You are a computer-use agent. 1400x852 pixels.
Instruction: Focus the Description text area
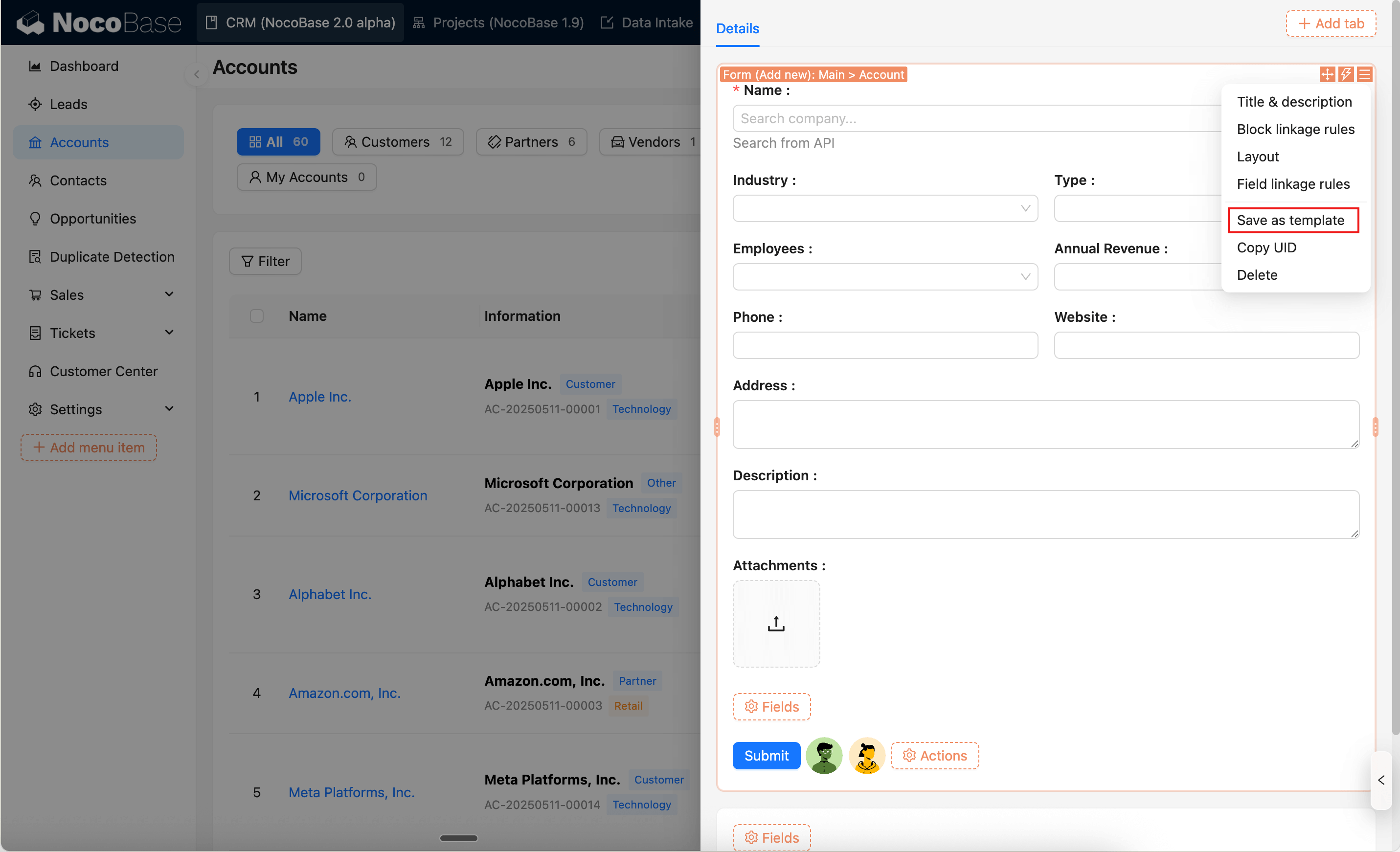(x=1046, y=515)
